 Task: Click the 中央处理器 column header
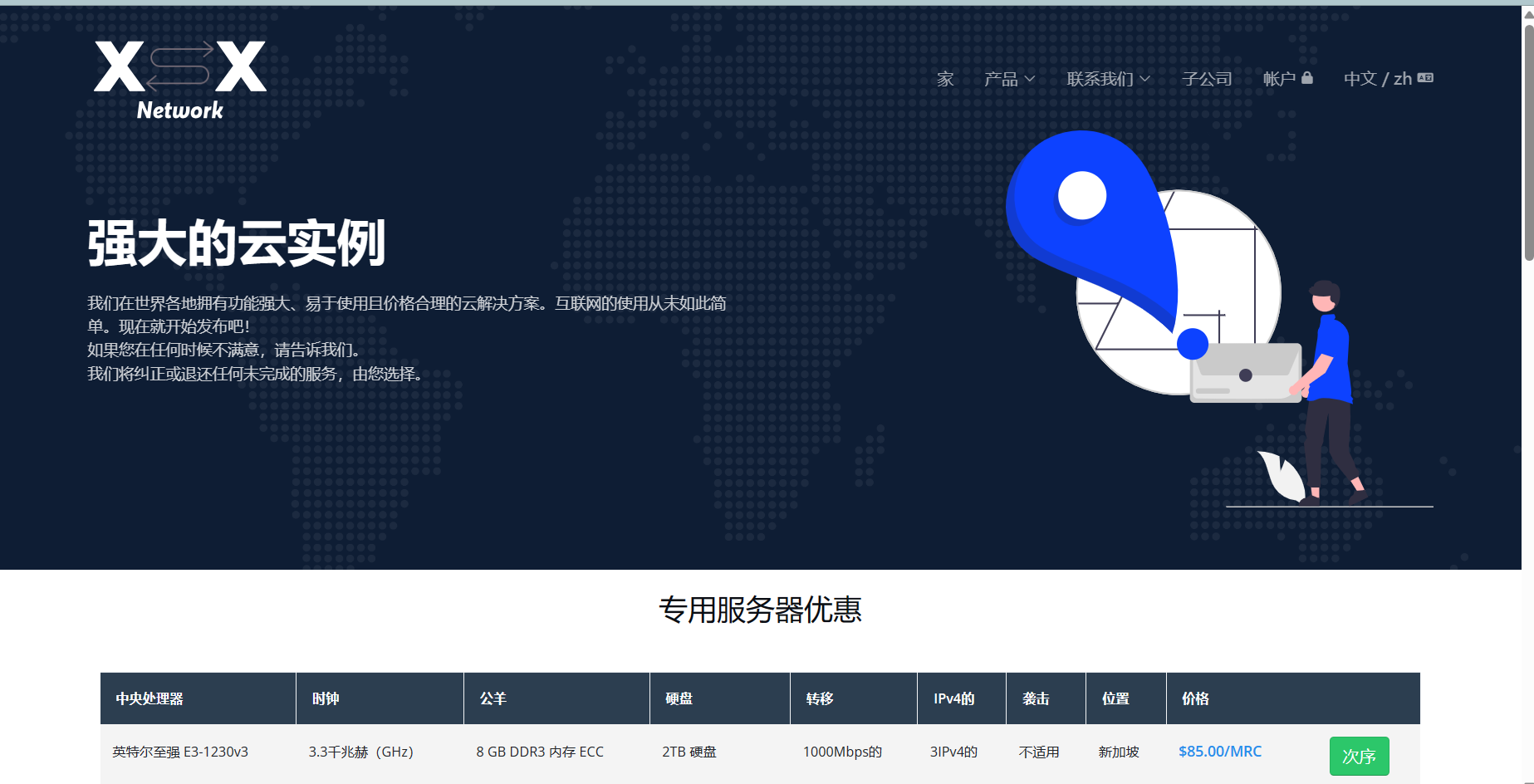pos(149,698)
